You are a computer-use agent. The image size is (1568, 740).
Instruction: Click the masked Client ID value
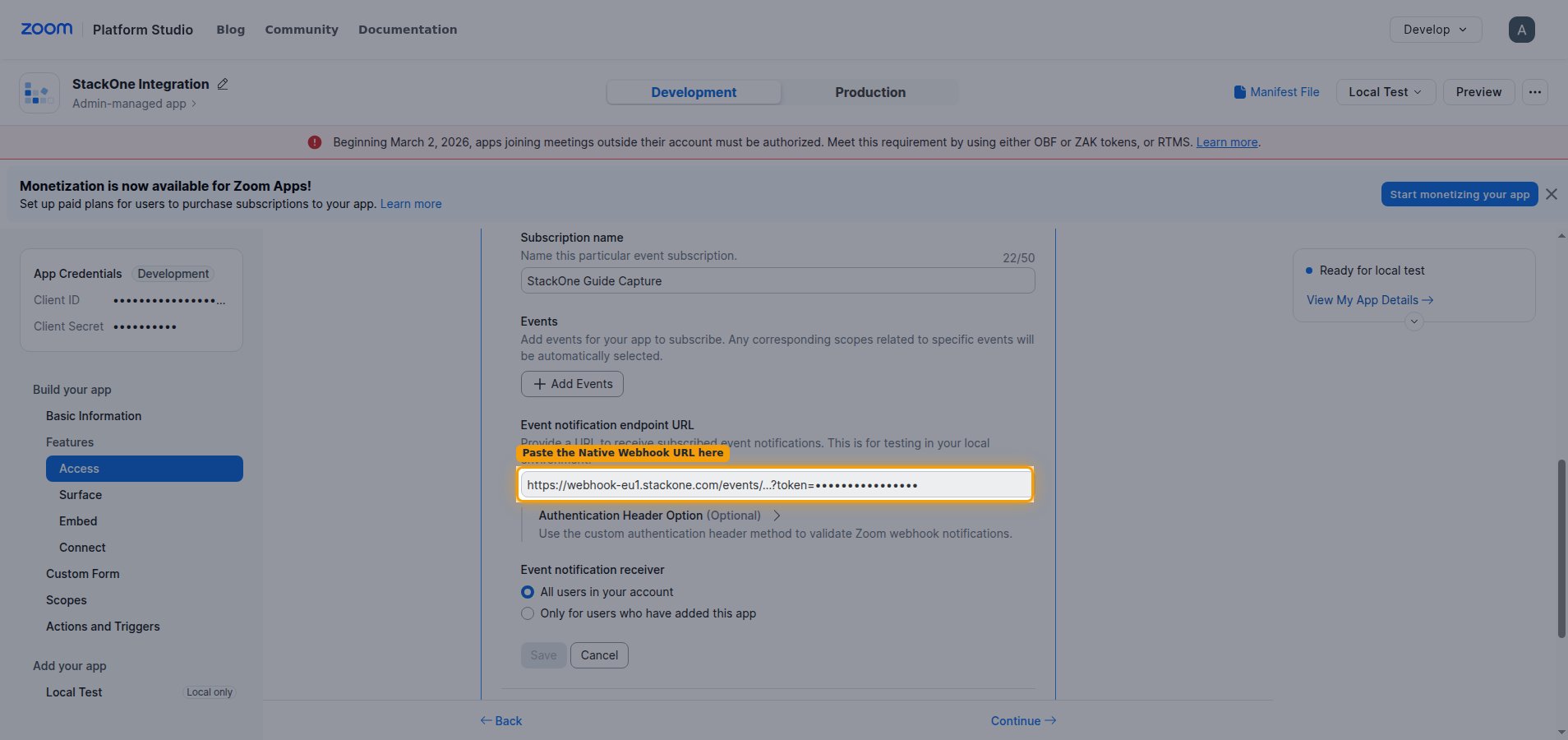pos(169,300)
